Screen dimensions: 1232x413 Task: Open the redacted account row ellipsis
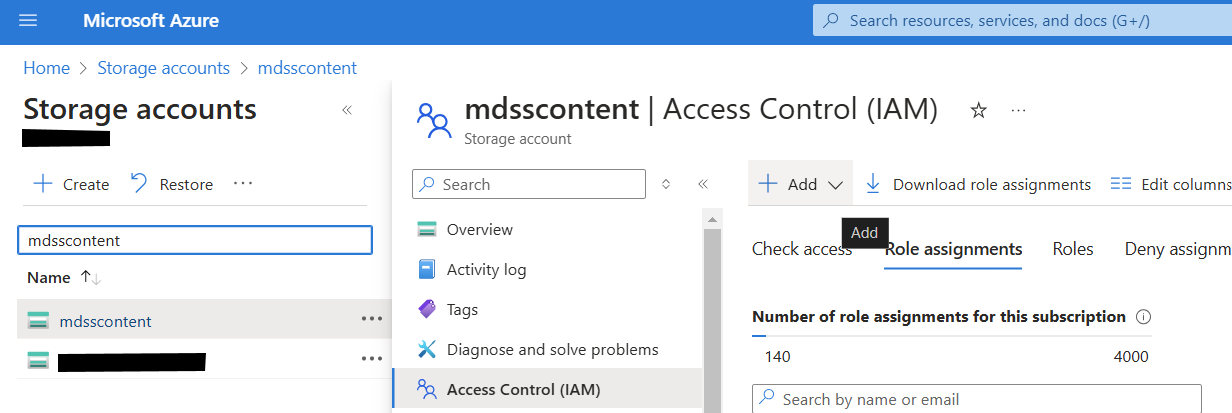tap(372, 358)
